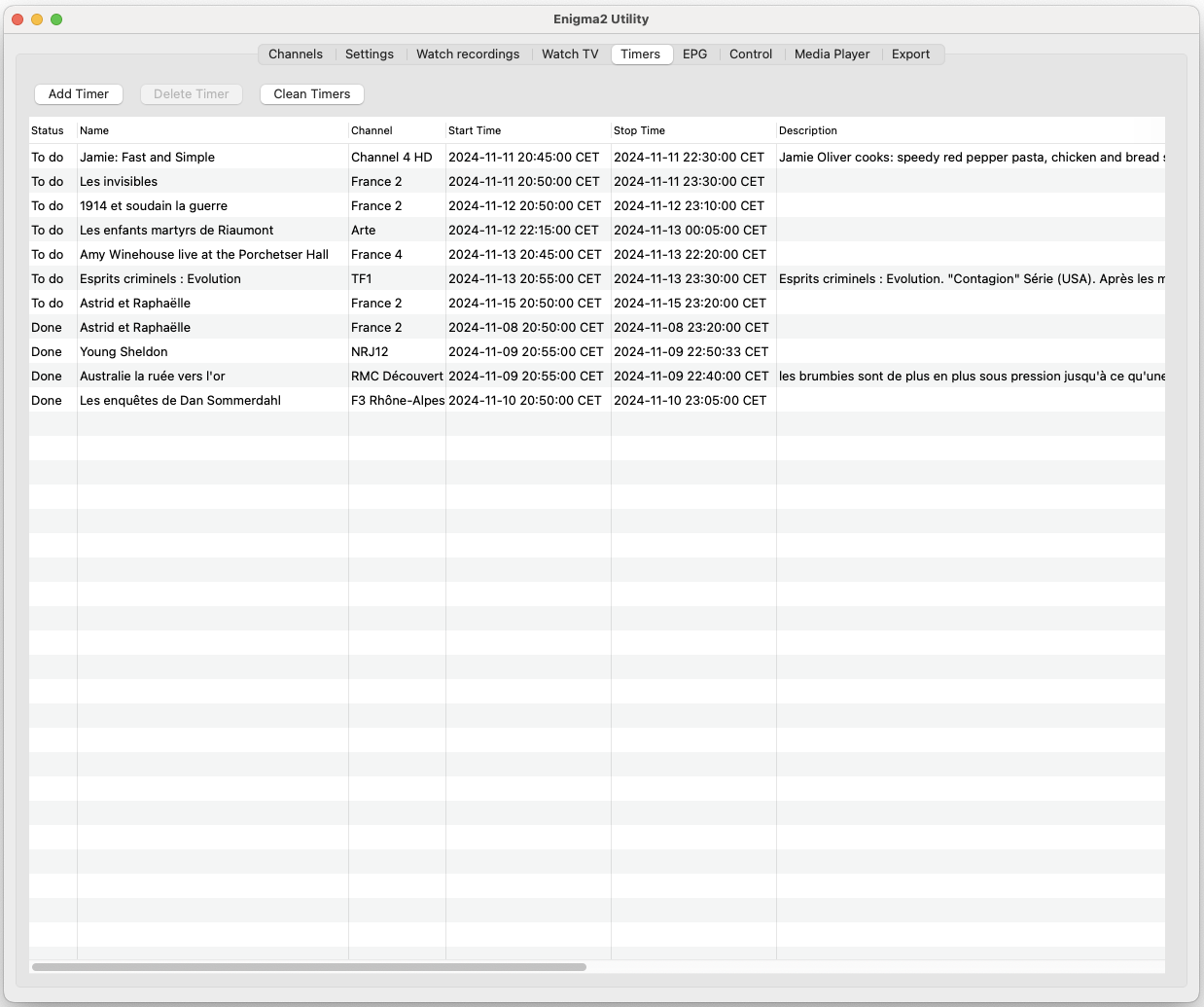Click the RMC Découvert channel cell
The width and height of the screenshot is (1204, 1007).
pyautogui.click(x=397, y=376)
